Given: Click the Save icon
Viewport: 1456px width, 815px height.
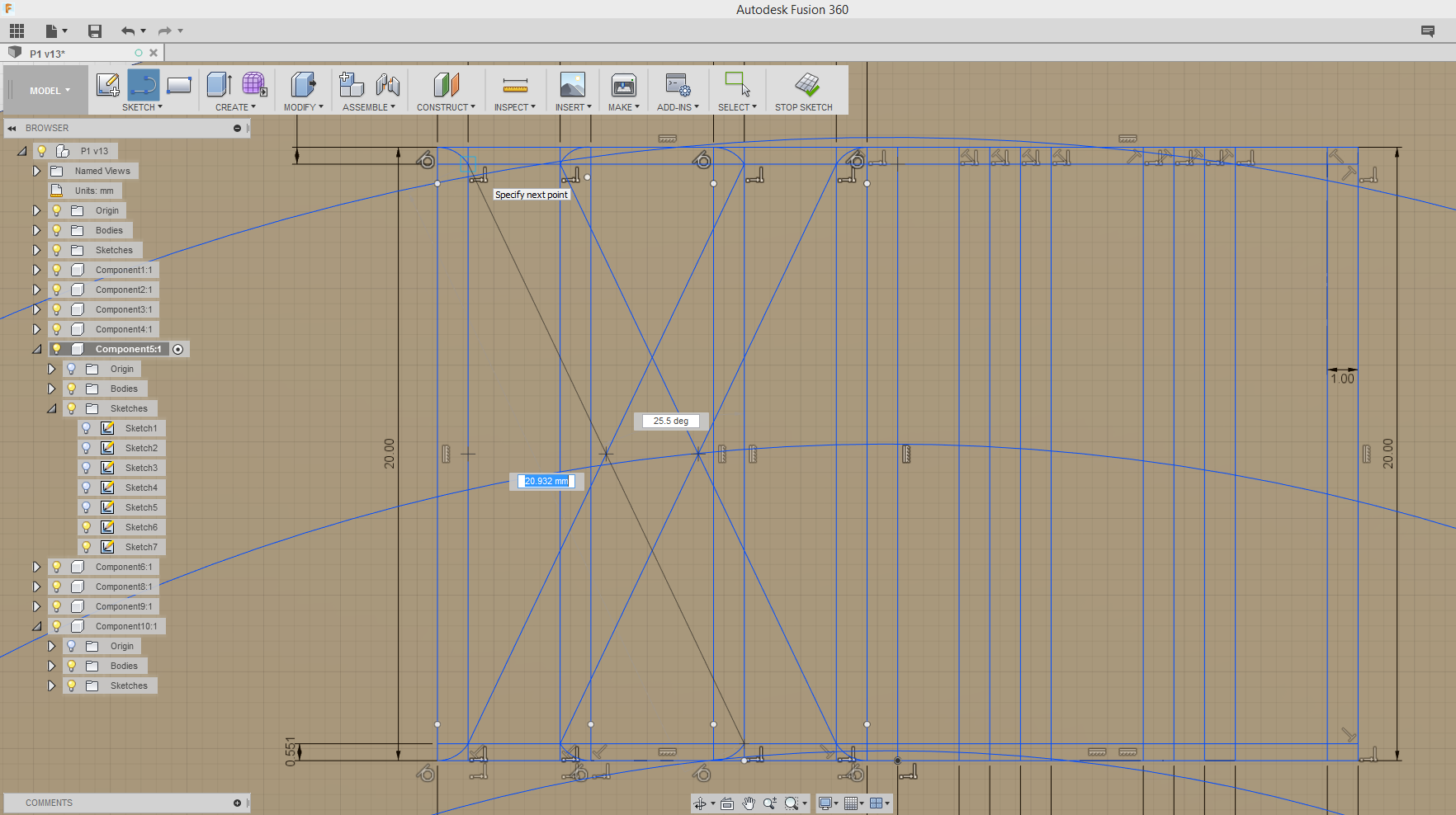Looking at the screenshot, I should [x=95, y=31].
